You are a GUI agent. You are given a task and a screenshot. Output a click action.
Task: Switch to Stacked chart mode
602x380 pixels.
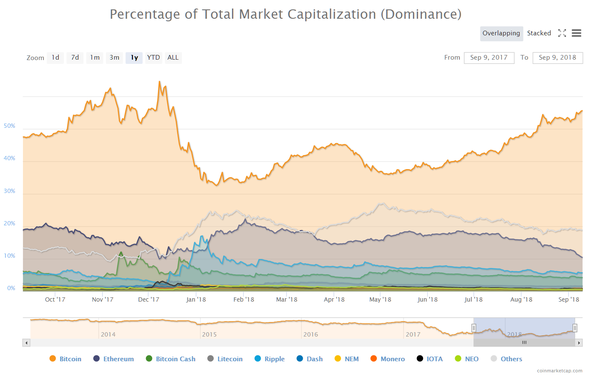point(539,33)
